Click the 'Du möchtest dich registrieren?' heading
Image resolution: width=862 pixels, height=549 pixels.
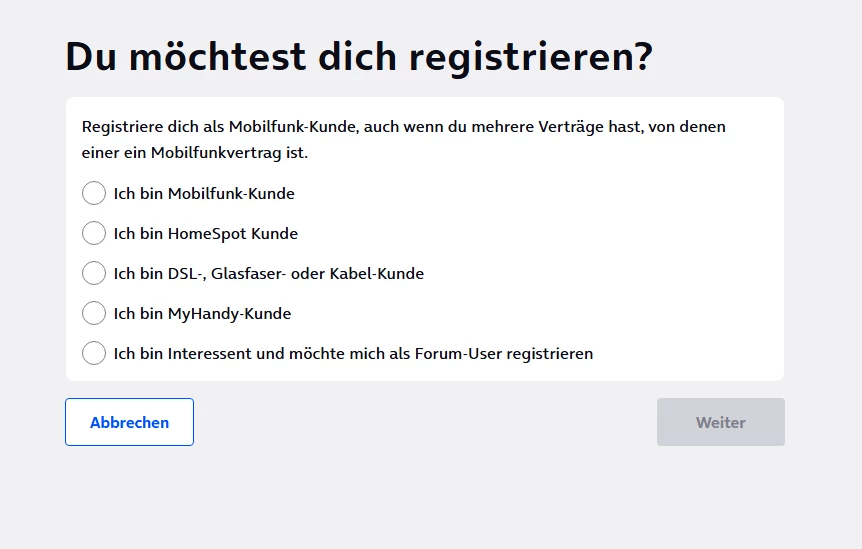358,57
